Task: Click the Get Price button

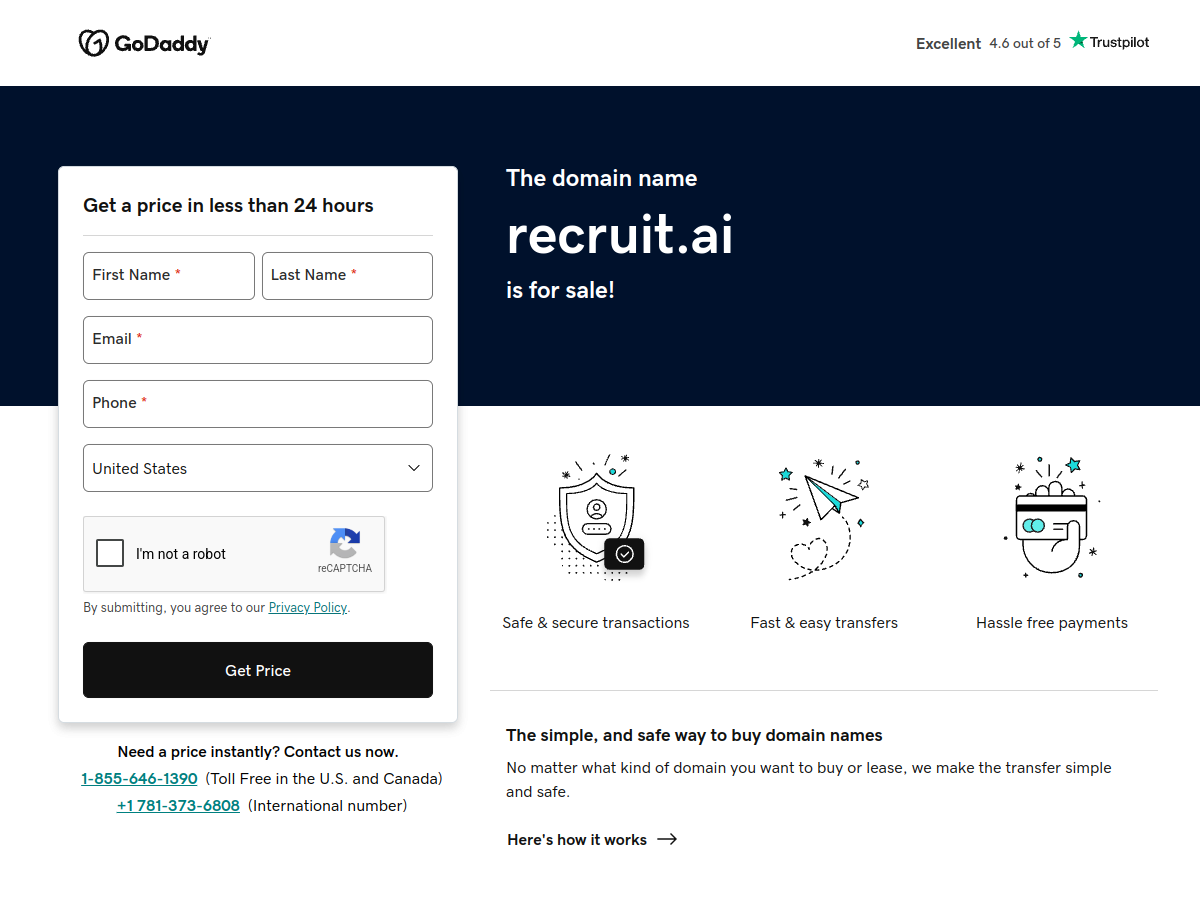Action: [258, 670]
